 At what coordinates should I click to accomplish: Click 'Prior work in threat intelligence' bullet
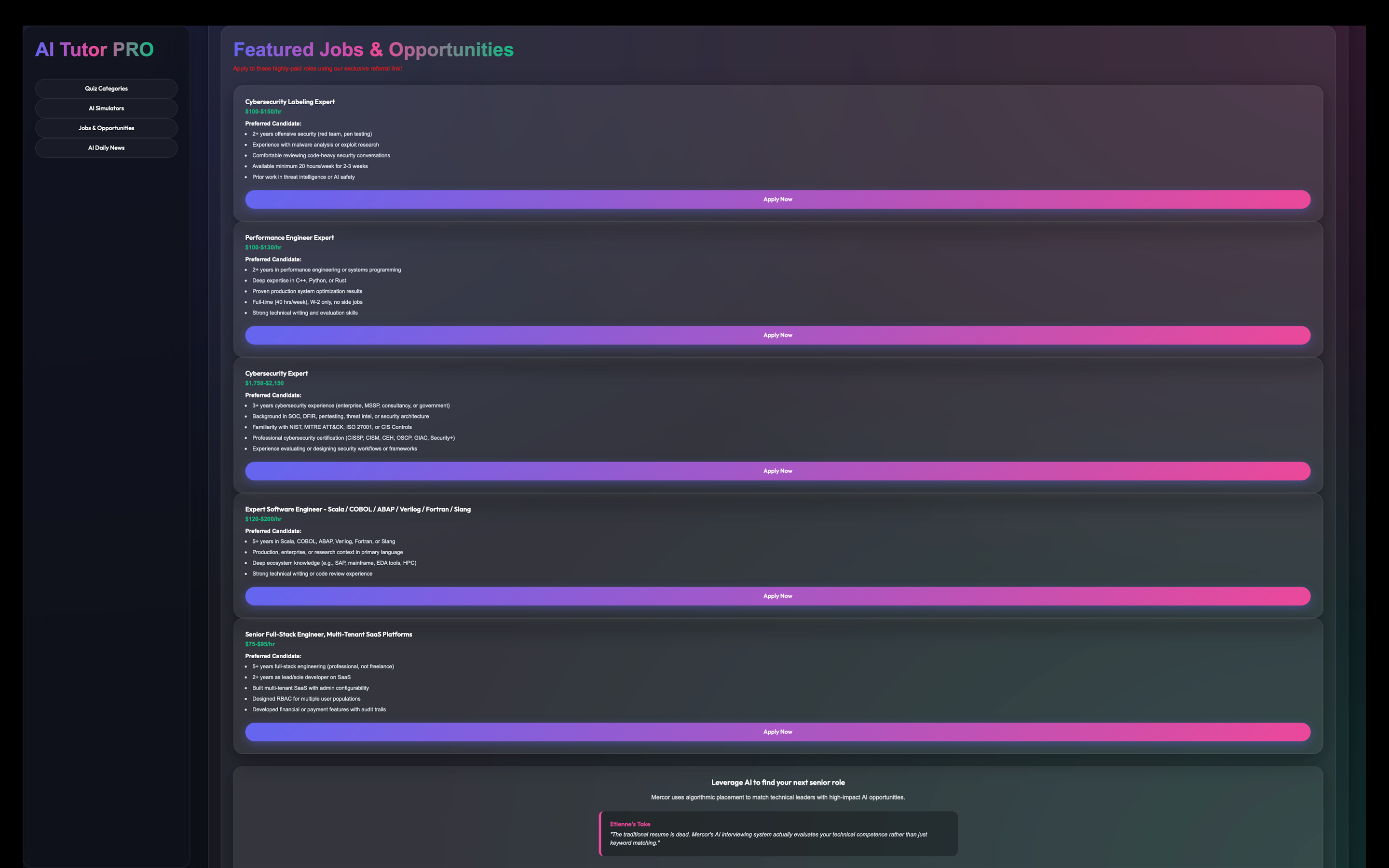coord(304,177)
